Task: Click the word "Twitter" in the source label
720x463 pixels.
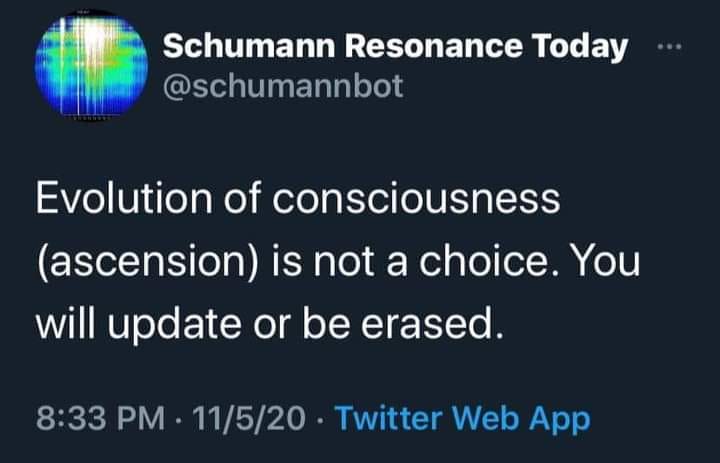Action: pos(386,417)
